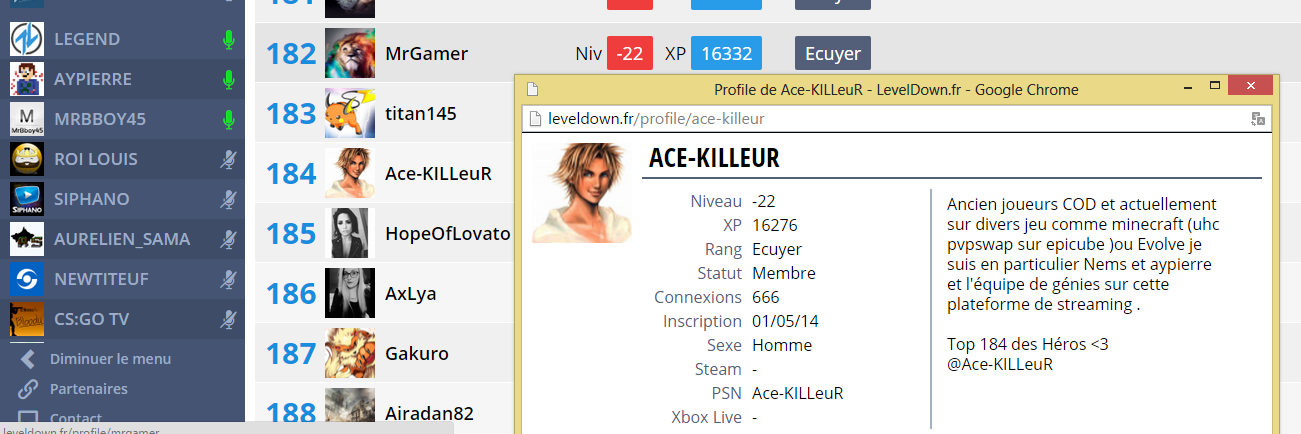Click the Inscription date 01/05/14

point(785,321)
